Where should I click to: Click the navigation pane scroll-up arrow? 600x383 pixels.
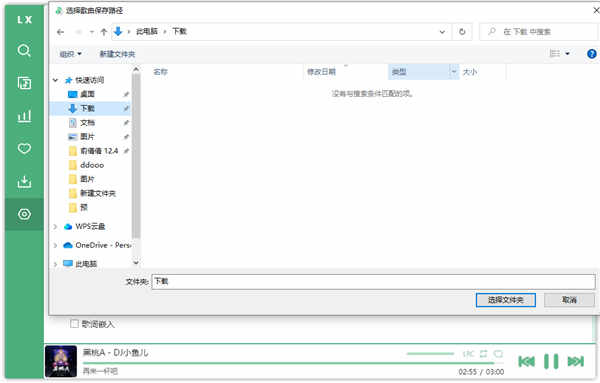(x=136, y=69)
